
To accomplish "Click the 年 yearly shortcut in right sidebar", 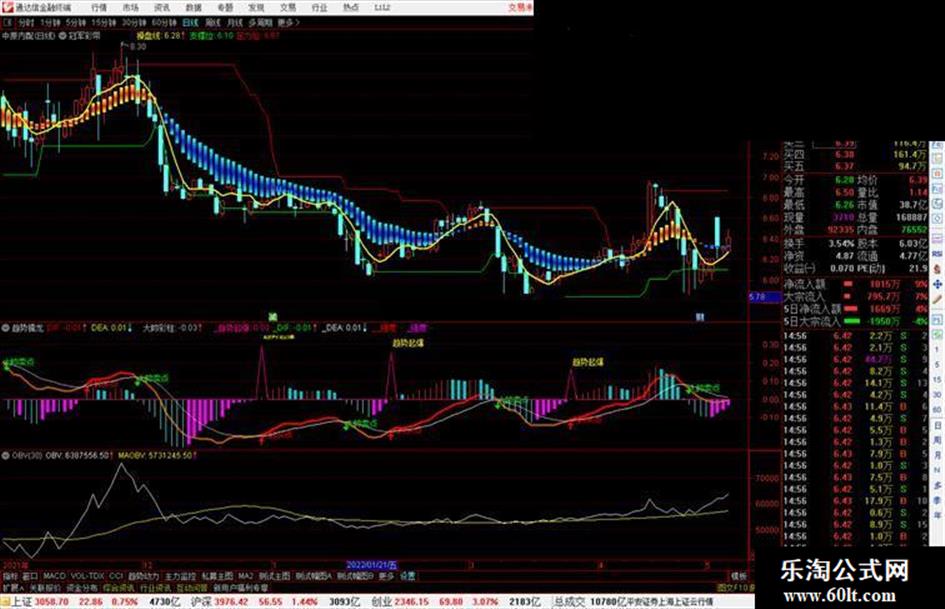I will [937, 516].
